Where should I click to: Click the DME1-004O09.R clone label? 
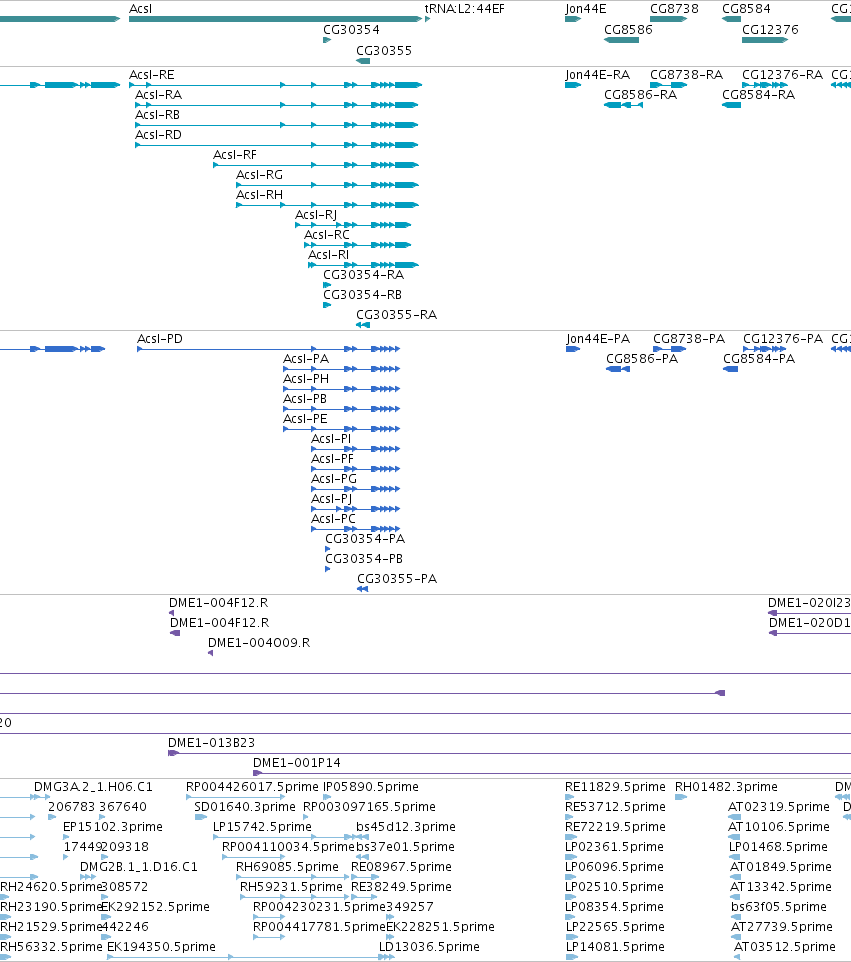pos(259,643)
